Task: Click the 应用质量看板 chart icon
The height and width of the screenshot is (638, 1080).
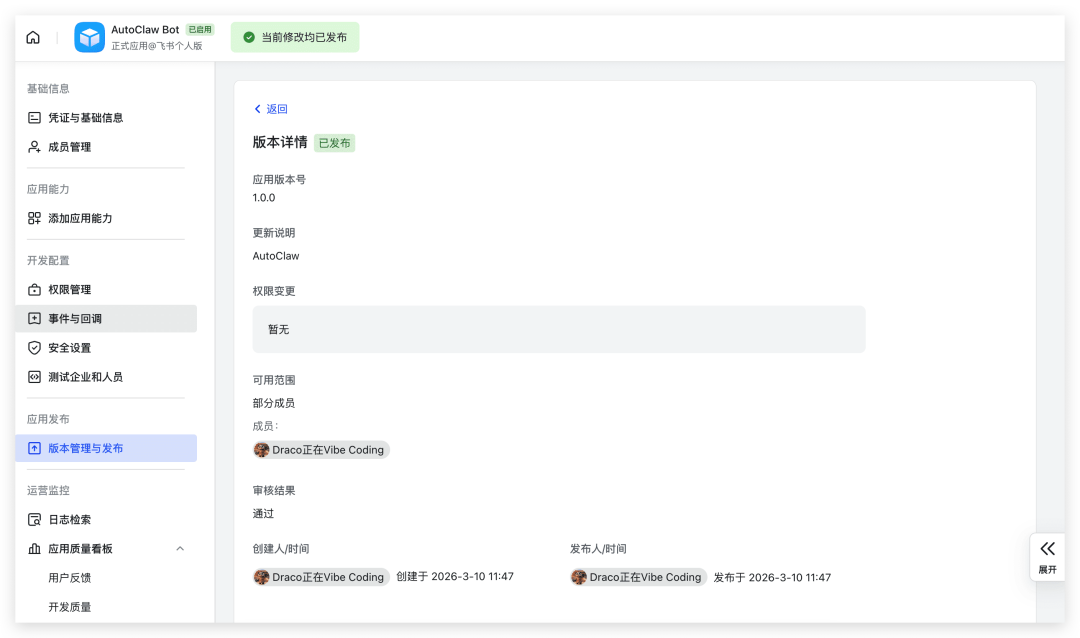Action: (33, 548)
